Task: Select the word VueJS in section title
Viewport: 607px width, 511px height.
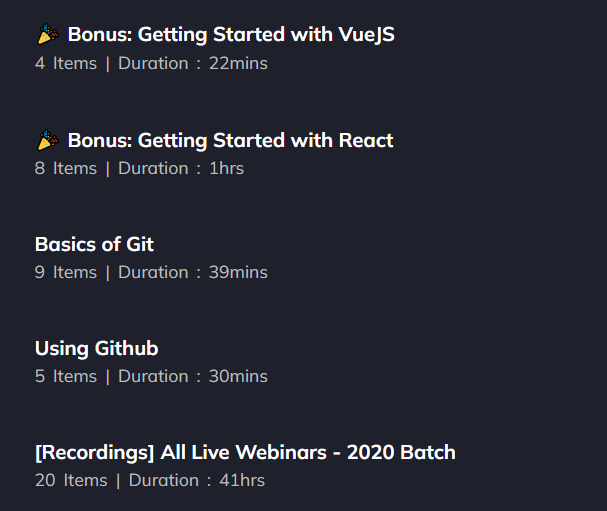Action: pyautogui.click(x=366, y=34)
